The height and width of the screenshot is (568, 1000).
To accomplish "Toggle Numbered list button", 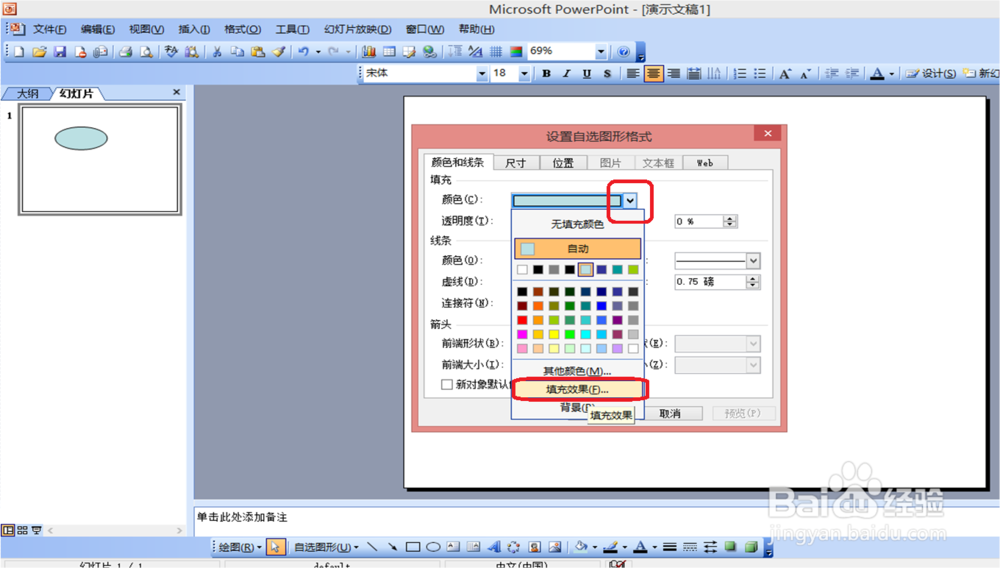I will 740,74.
